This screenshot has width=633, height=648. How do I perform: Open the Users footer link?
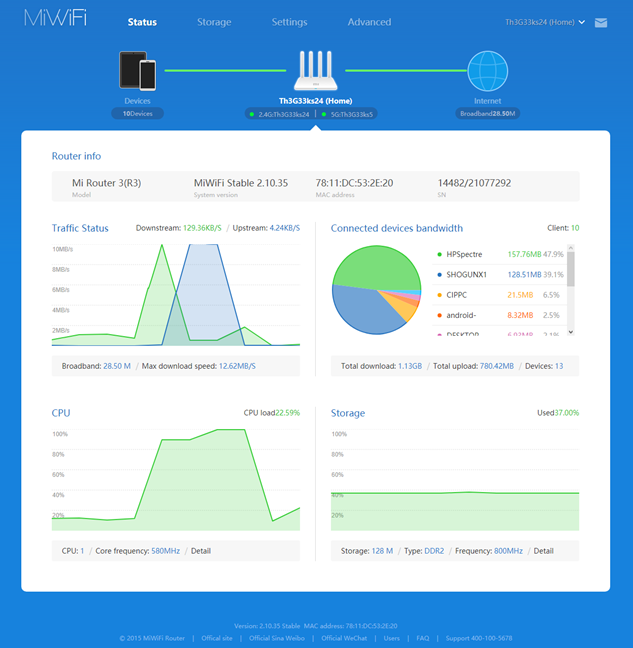pos(392,638)
